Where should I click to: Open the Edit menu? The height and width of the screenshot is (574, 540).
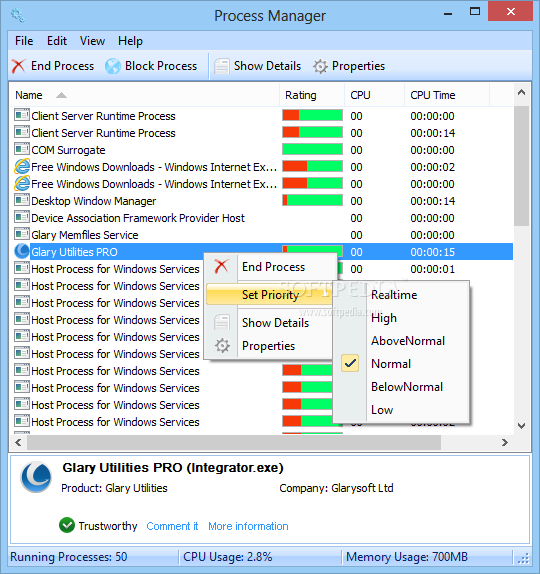tap(57, 41)
